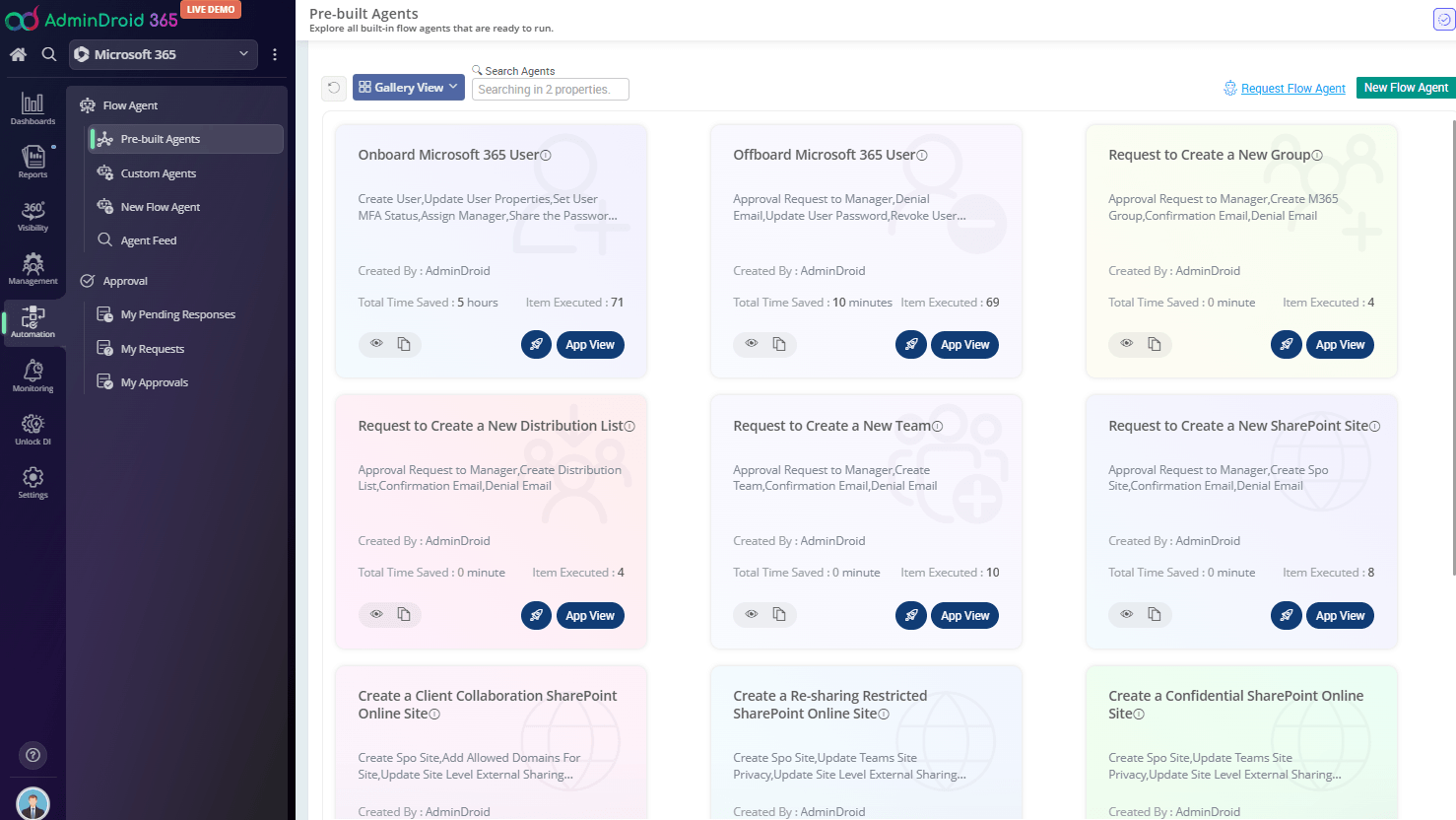Click the help question mark icon
Viewport: 1456px width, 820px height.
[33, 755]
